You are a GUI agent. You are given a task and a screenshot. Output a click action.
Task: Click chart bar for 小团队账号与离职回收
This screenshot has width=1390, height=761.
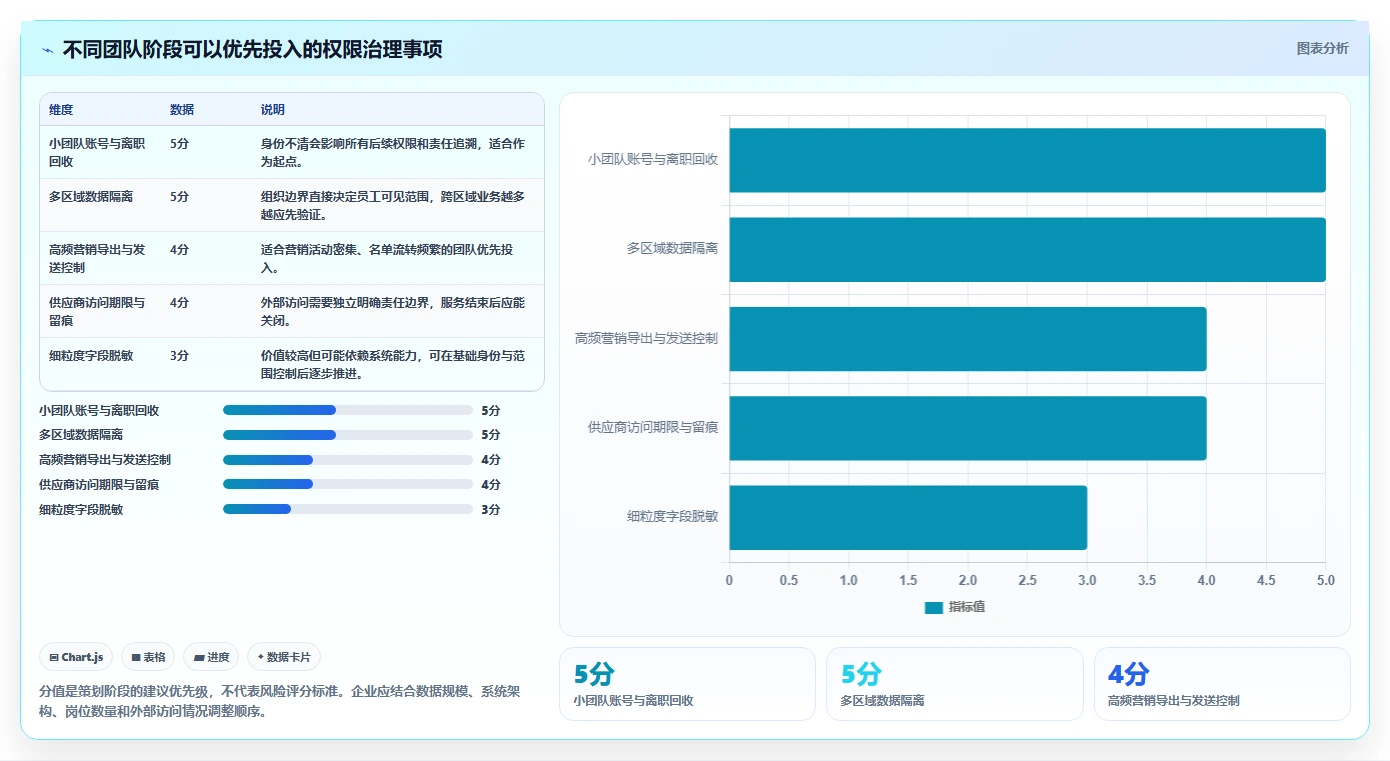coord(1027,160)
